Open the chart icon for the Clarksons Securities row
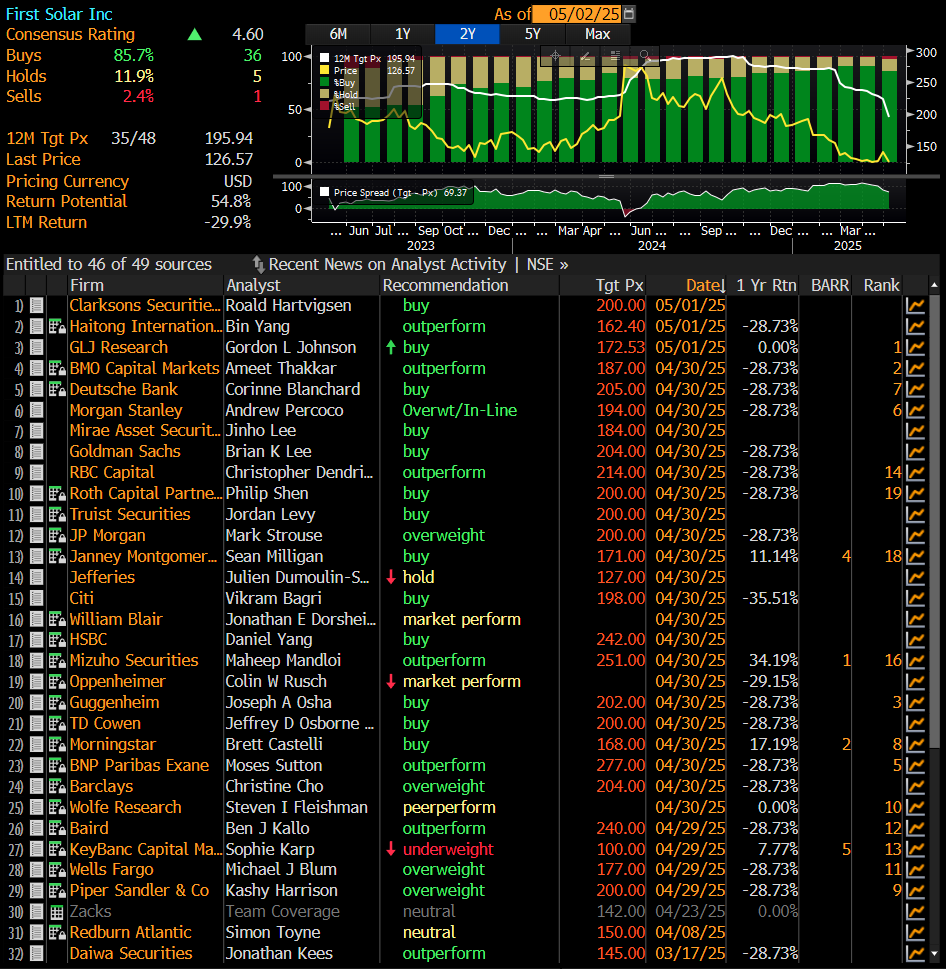The height and width of the screenshot is (969, 946). [x=915, y=305]
